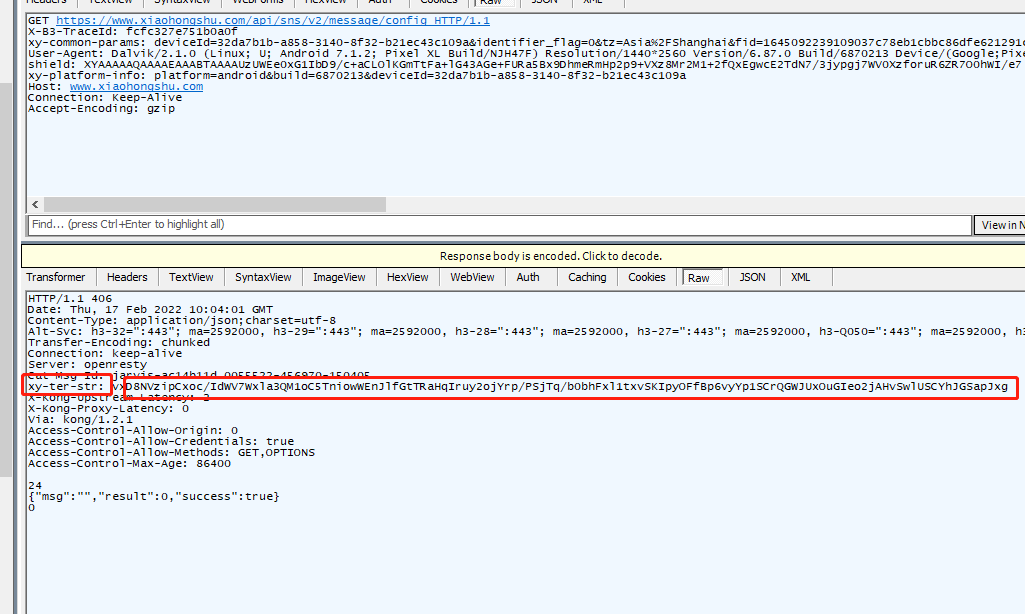This screenshot has width=1025, height=614.
Task: Click the response 'Connection: keep-alive' line
Action: tap(105, 354)
